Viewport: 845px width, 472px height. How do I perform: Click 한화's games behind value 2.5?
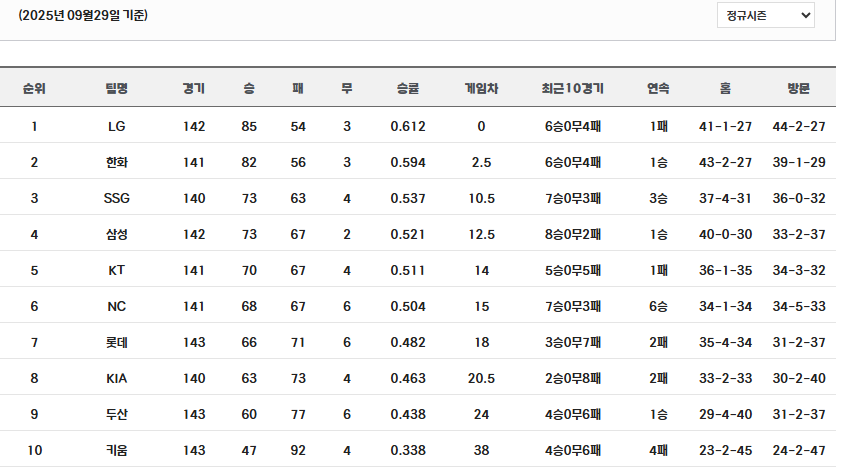(481, 163)
